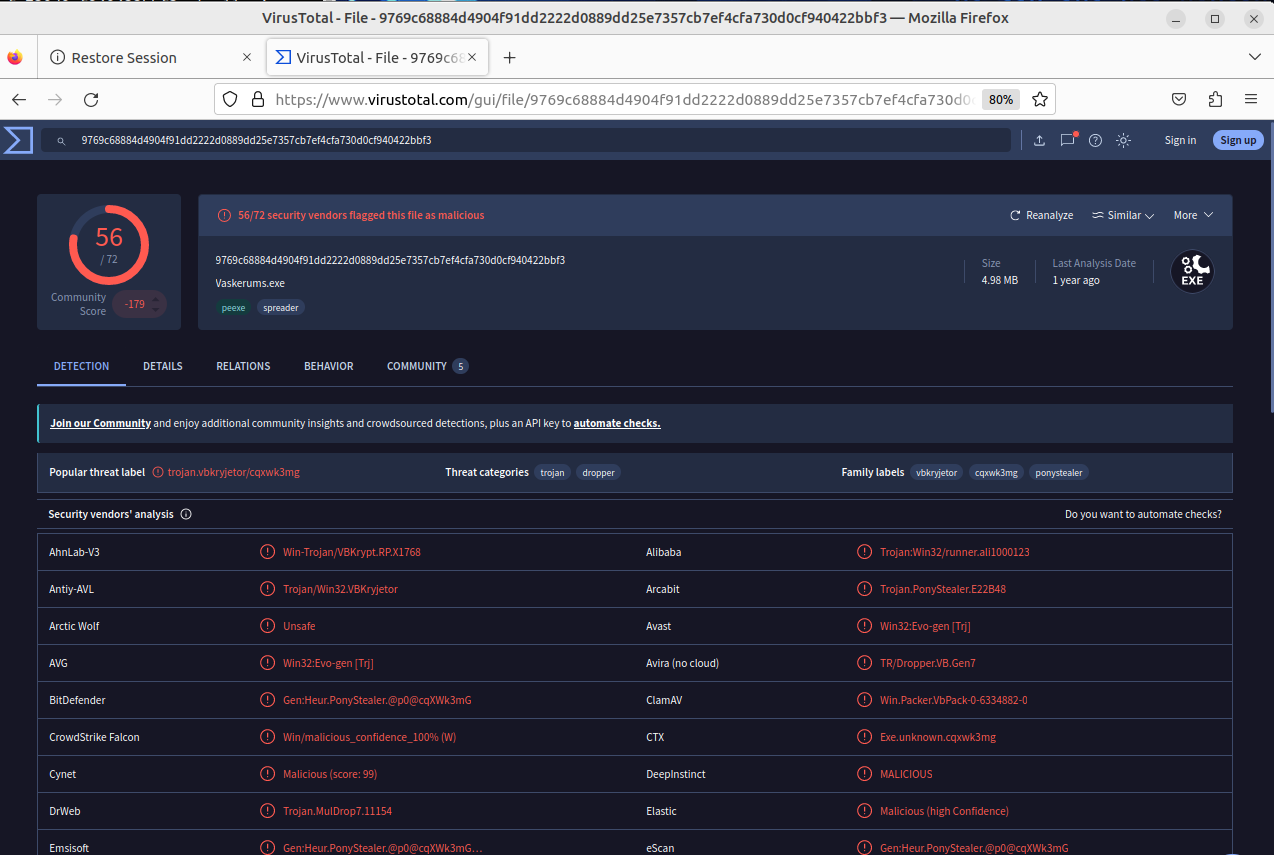Click the ponystealer family label
1274x855 pixels.
1059,472
